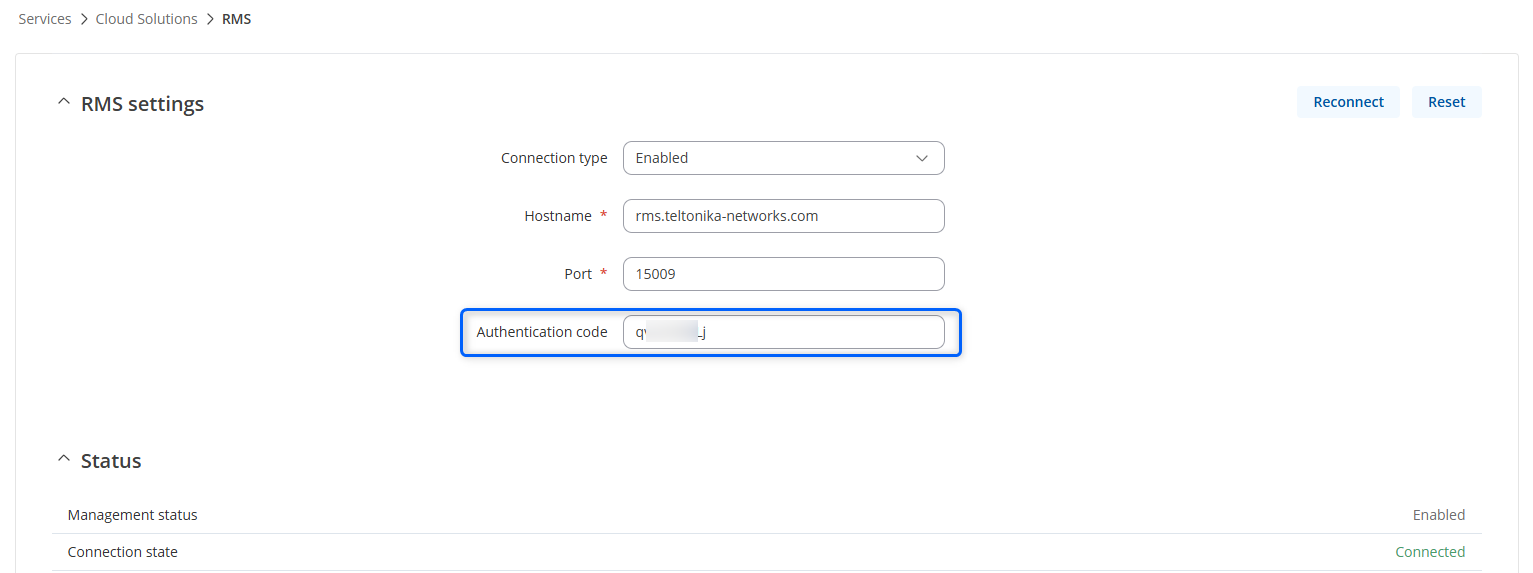This screenshot has width=1533, height=573.
Task: Click the Status section heading
Action: pyautogui.click(x=111, y=461)
